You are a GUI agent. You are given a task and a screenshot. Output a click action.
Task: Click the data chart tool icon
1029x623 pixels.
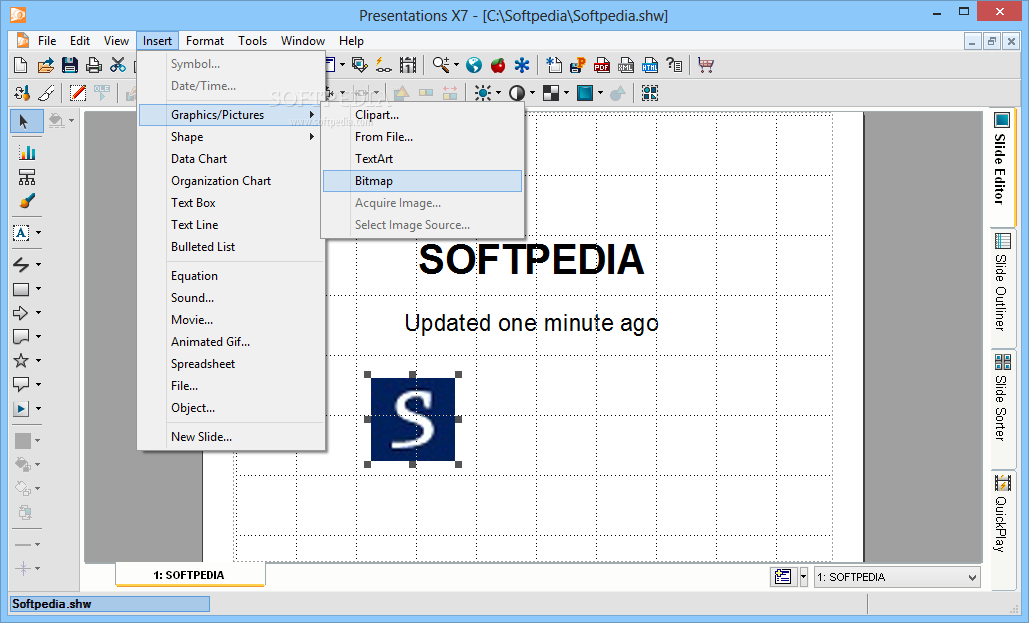coord(27,152)
